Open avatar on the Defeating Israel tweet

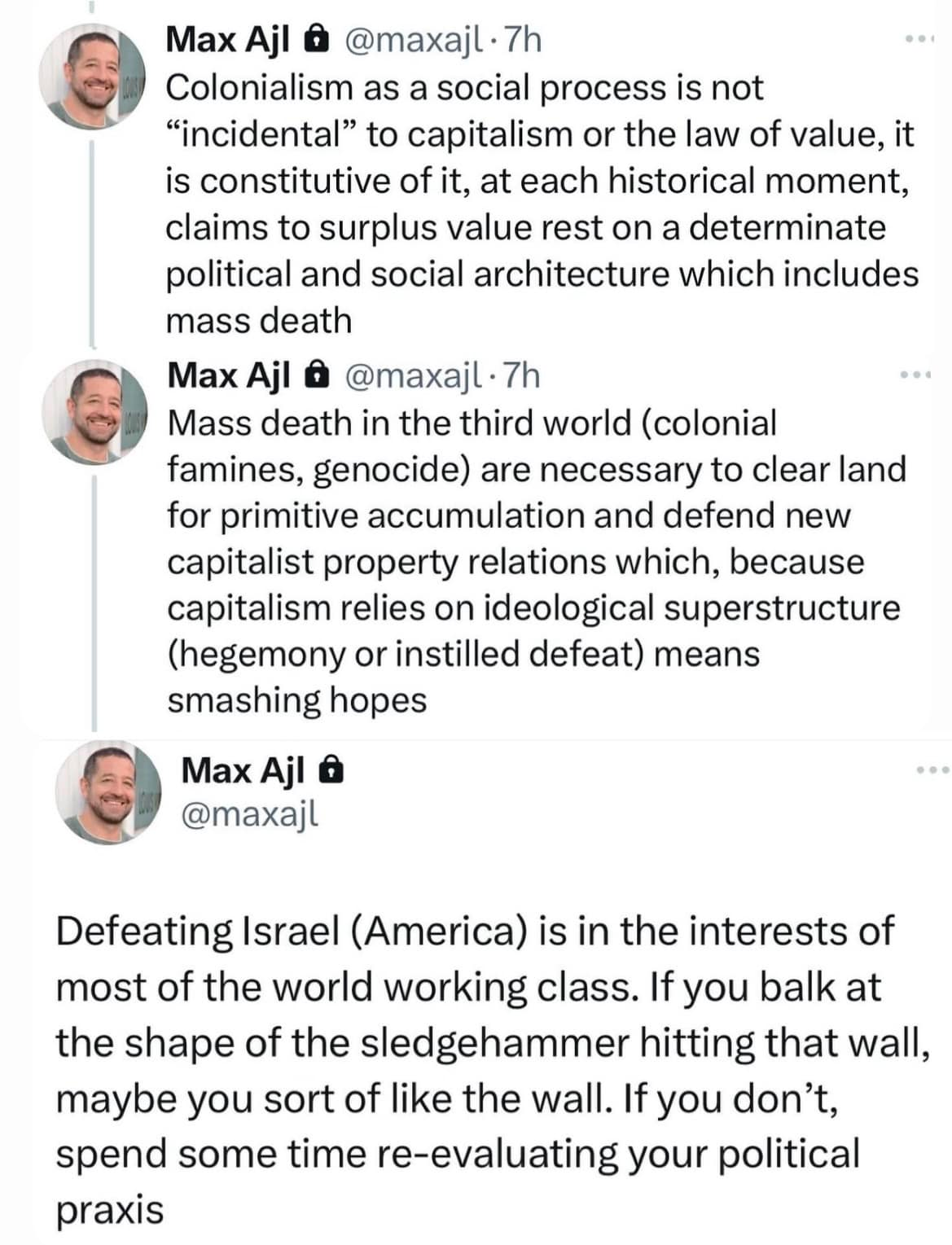(x=107, y=792)
